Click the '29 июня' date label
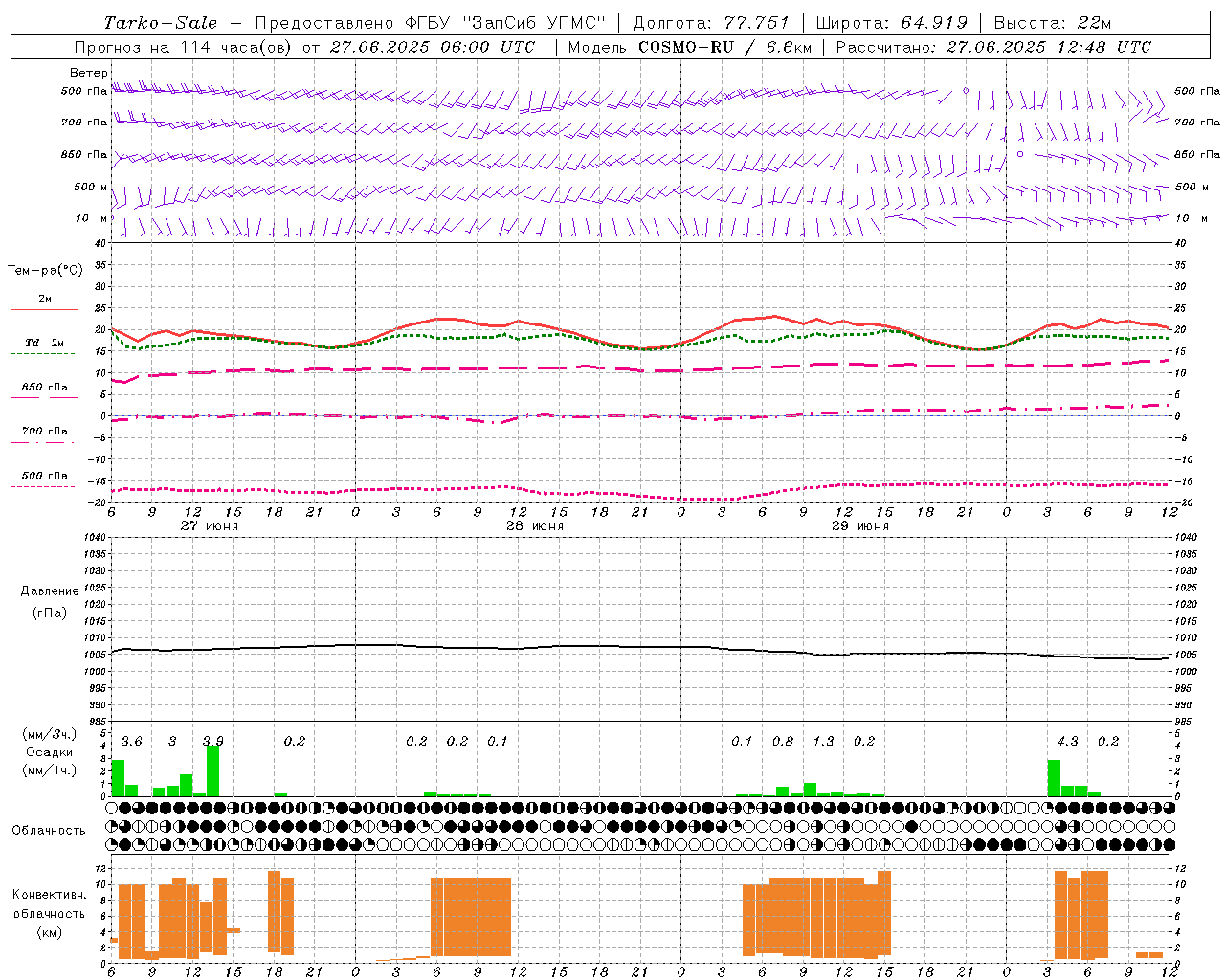 click(860, 526)
